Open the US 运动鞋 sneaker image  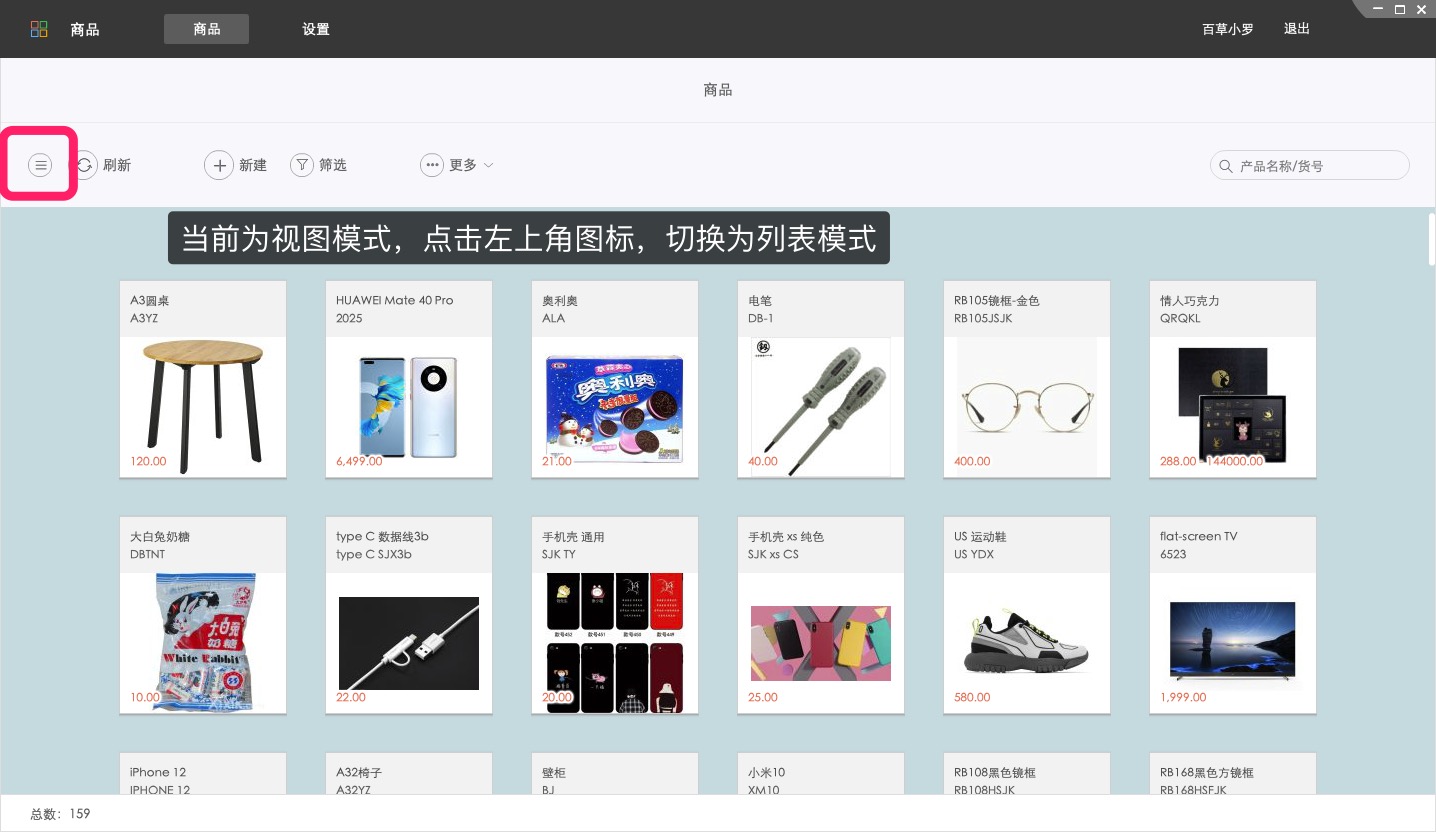pos(1027,641)
